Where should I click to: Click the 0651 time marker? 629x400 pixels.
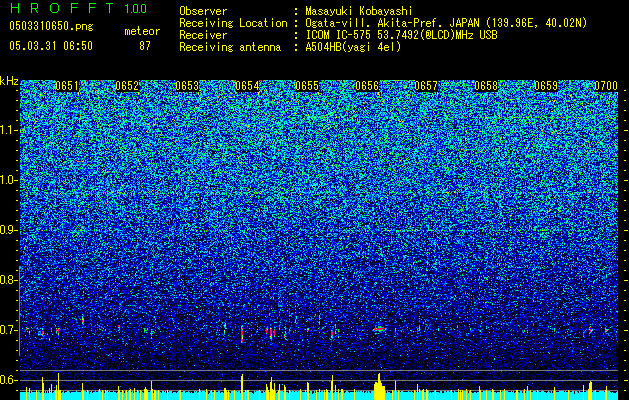(67, 86)
